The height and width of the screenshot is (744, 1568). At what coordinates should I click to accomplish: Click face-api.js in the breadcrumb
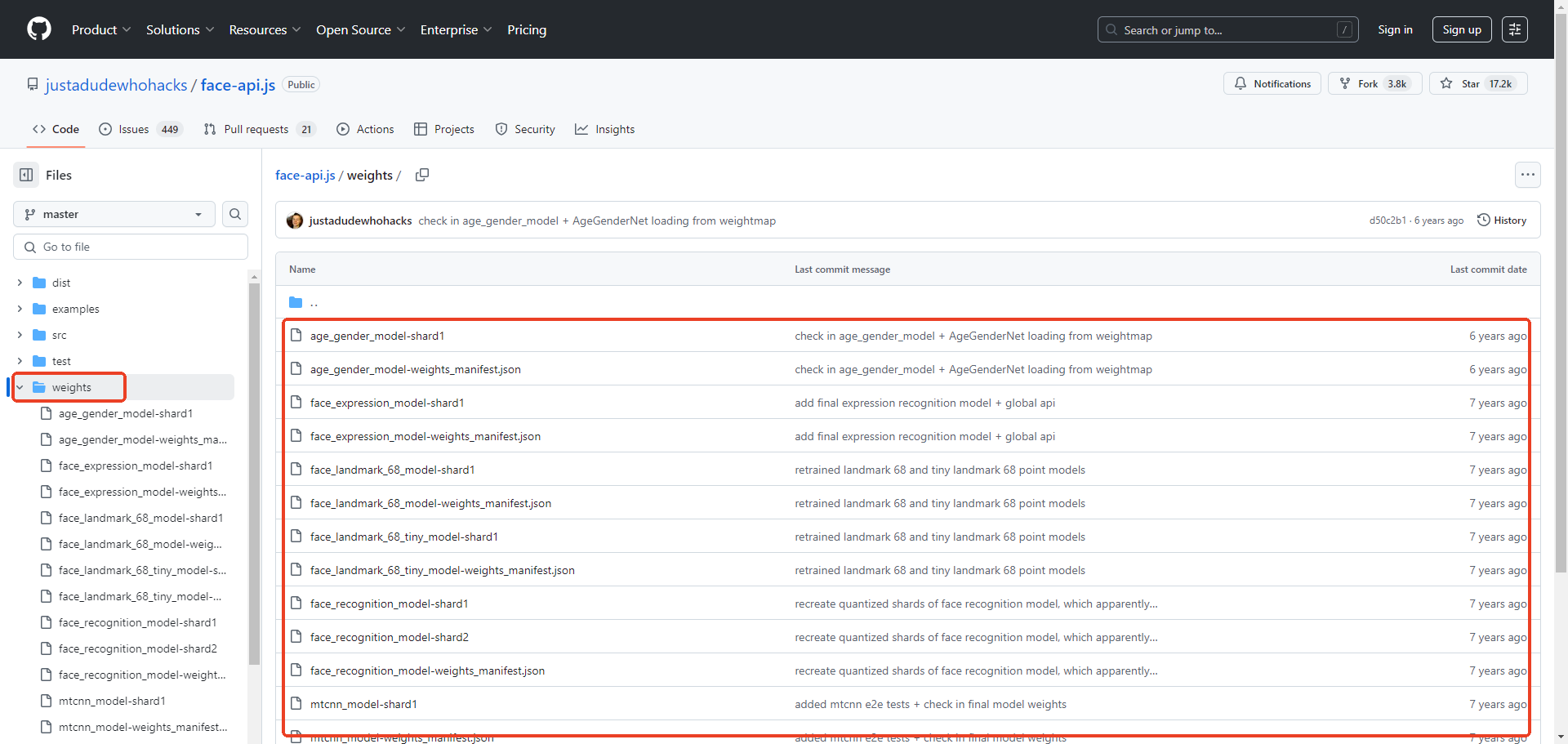pos(305,175)
